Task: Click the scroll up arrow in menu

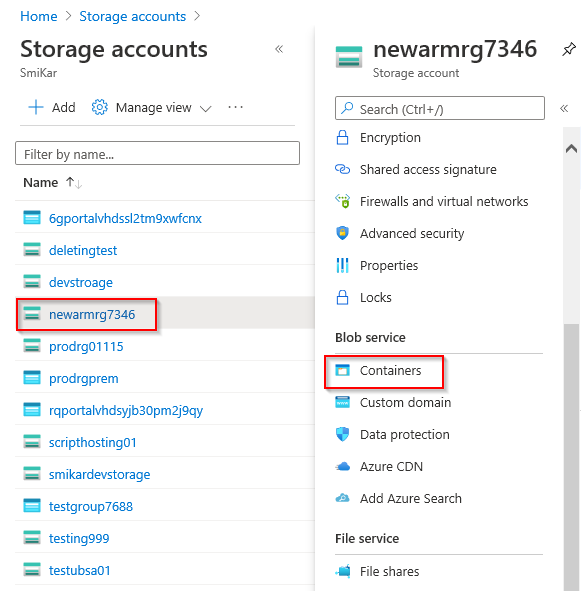Action: point(572,149)
